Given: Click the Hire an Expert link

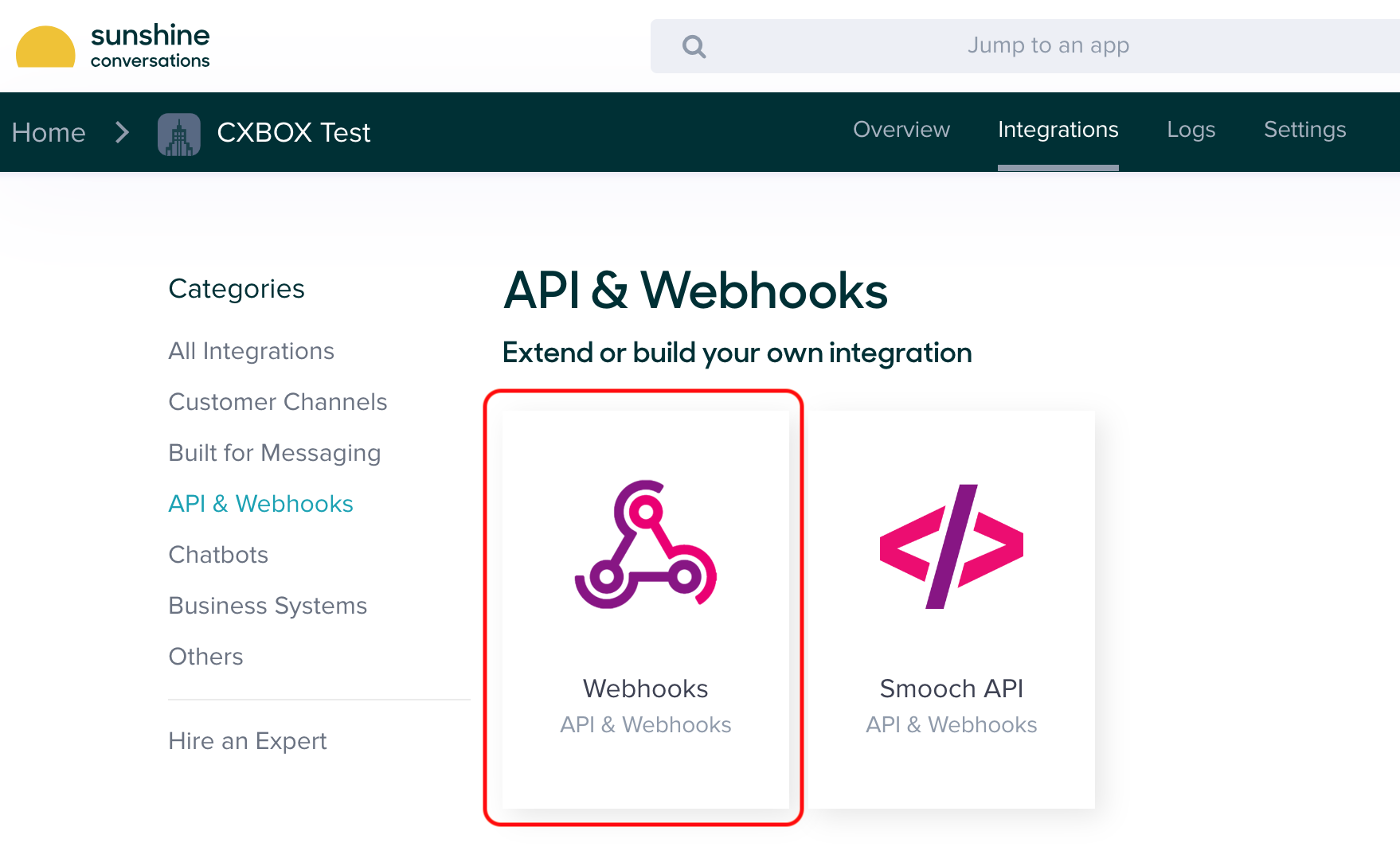Looking at the screenshot, I should tap(248, 741).
